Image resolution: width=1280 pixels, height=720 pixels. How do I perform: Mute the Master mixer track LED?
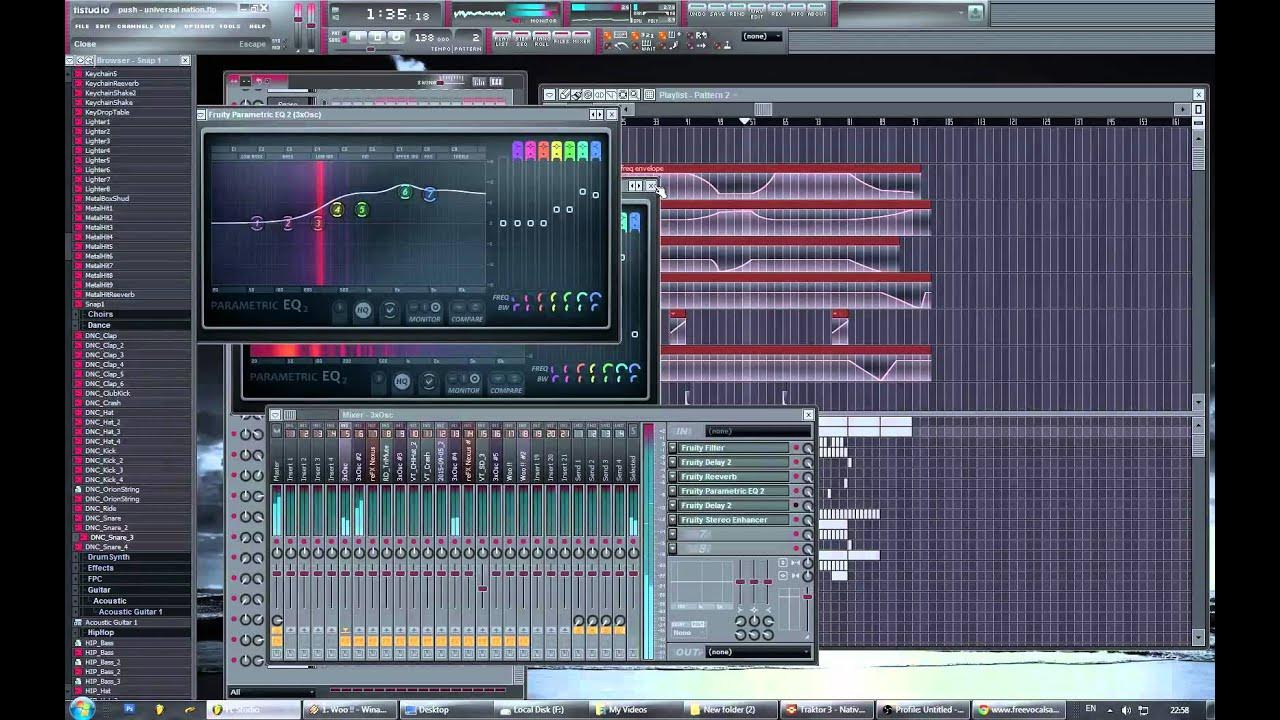coord(276,541)
